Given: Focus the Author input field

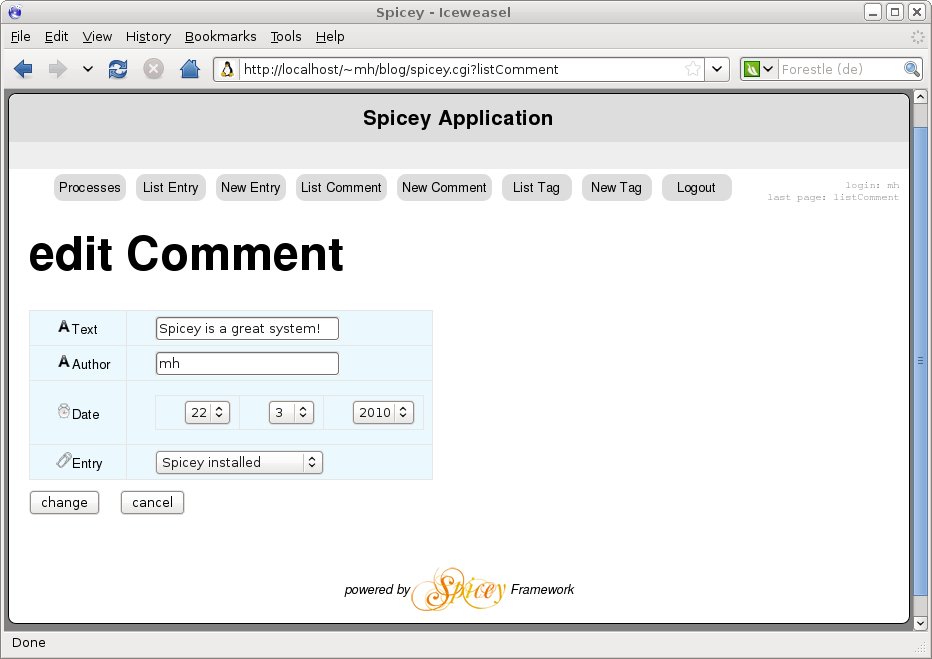Looking at the screenshot, I should click(x=247, y=364).
